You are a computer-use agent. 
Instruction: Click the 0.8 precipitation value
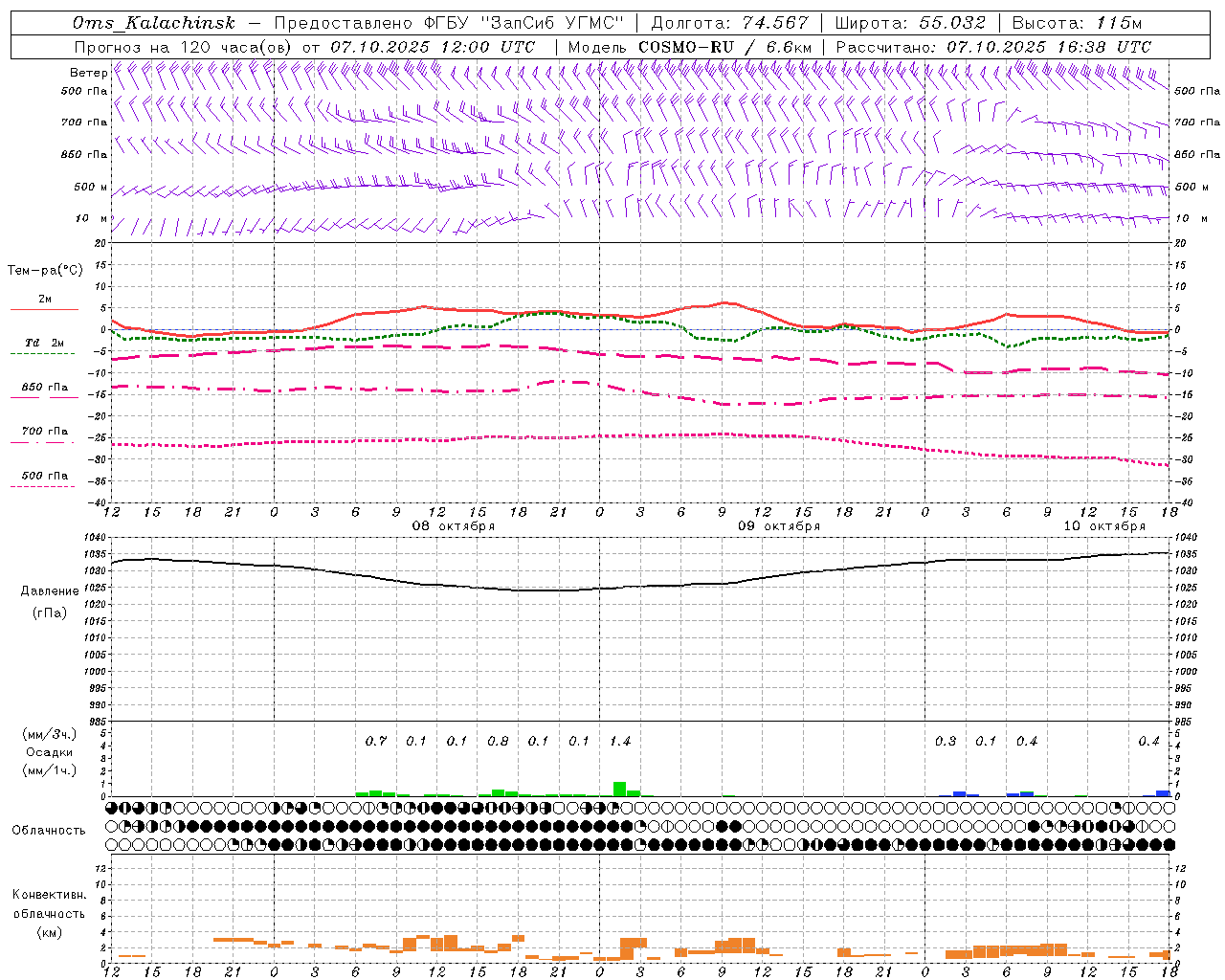point(498,742)
